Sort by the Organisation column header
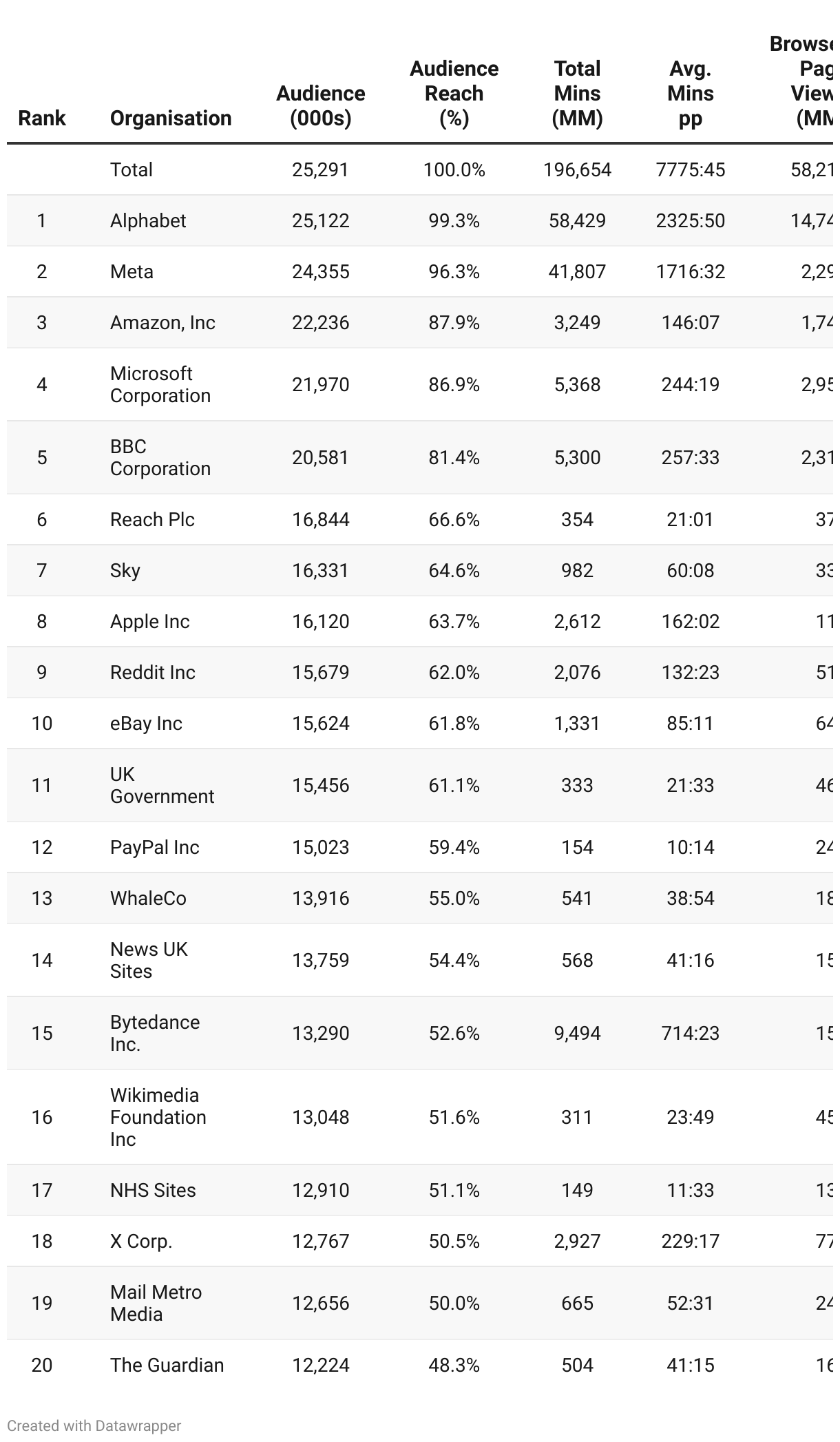Image resolution: width=840 pixels, height=1442 pixels. [170, 118]
